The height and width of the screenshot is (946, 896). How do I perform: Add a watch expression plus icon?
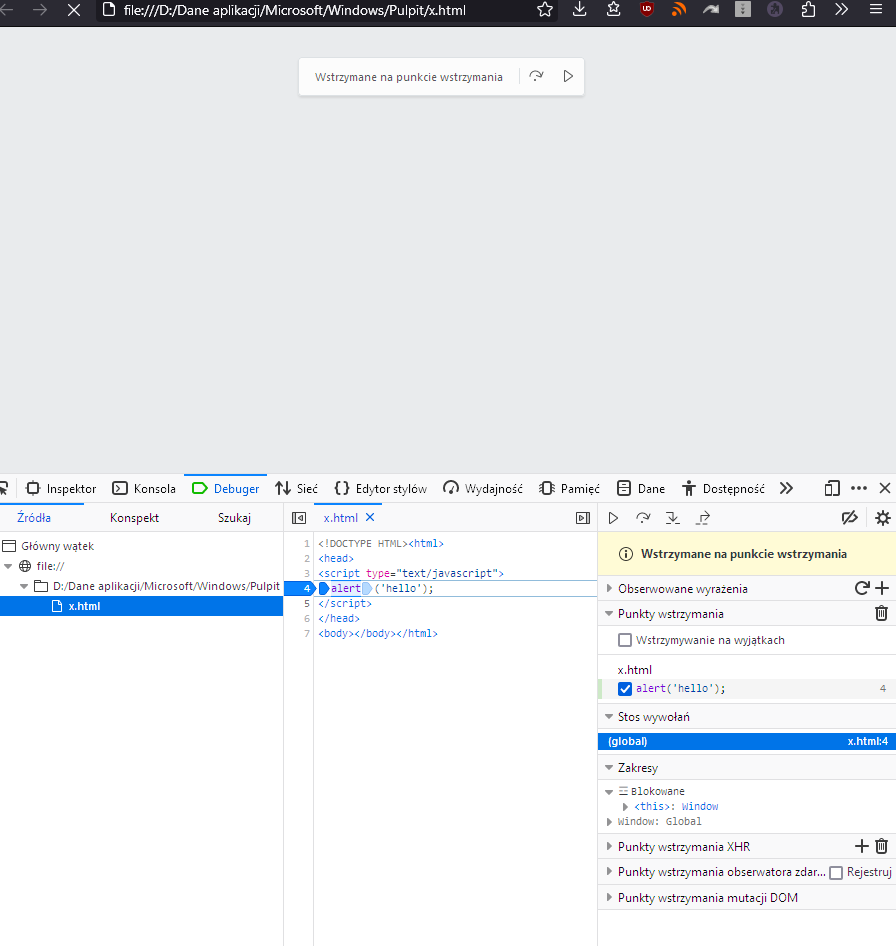[x=882, y=588]
